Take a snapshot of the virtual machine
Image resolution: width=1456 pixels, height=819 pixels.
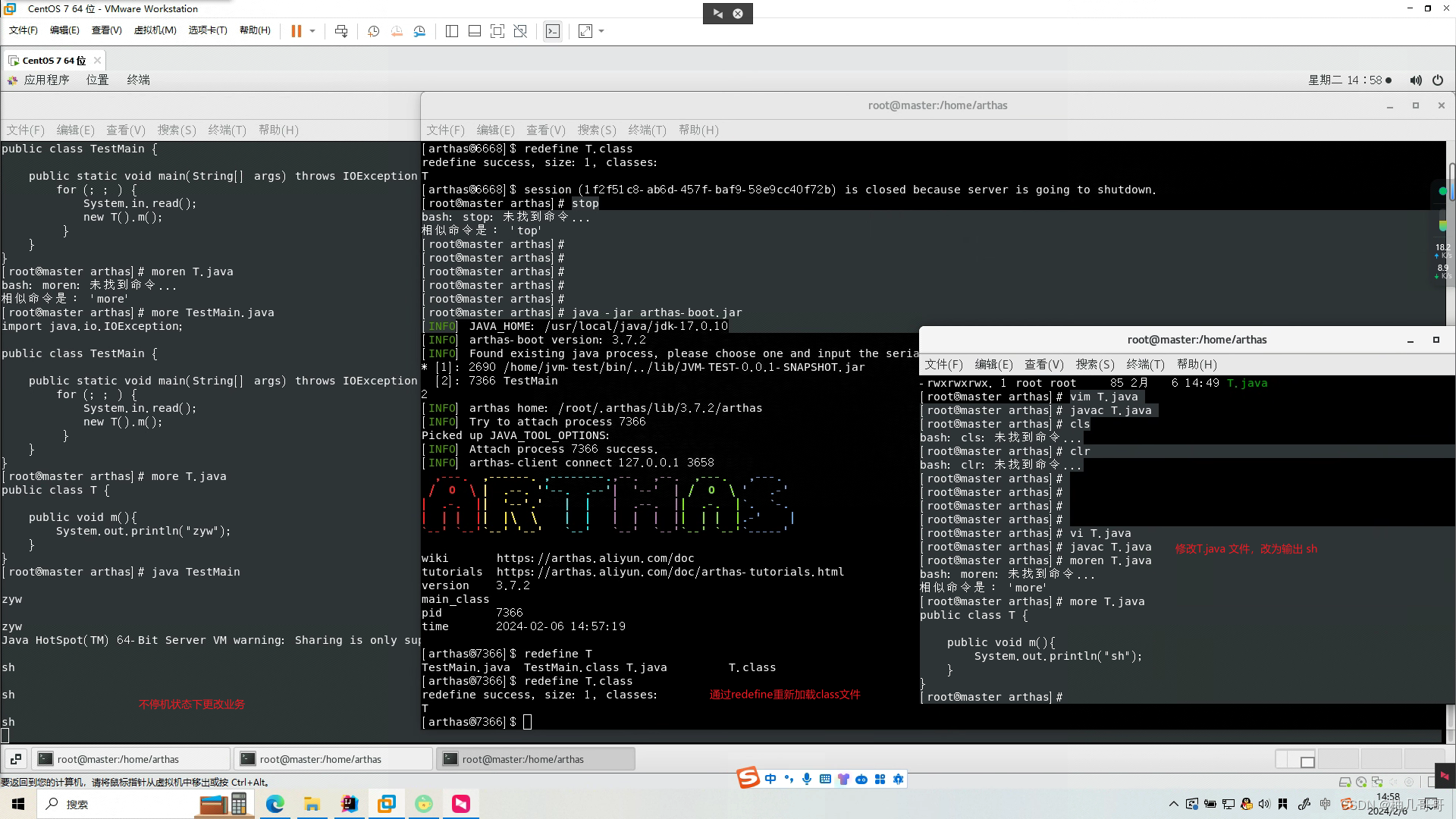373,31
